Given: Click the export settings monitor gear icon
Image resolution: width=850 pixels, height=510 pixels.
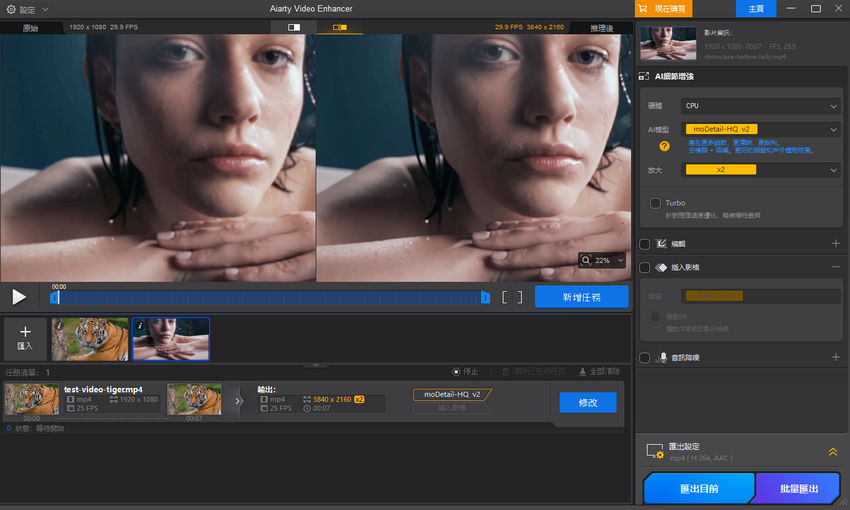Looking at the screenshot, I should coord(655,451).
